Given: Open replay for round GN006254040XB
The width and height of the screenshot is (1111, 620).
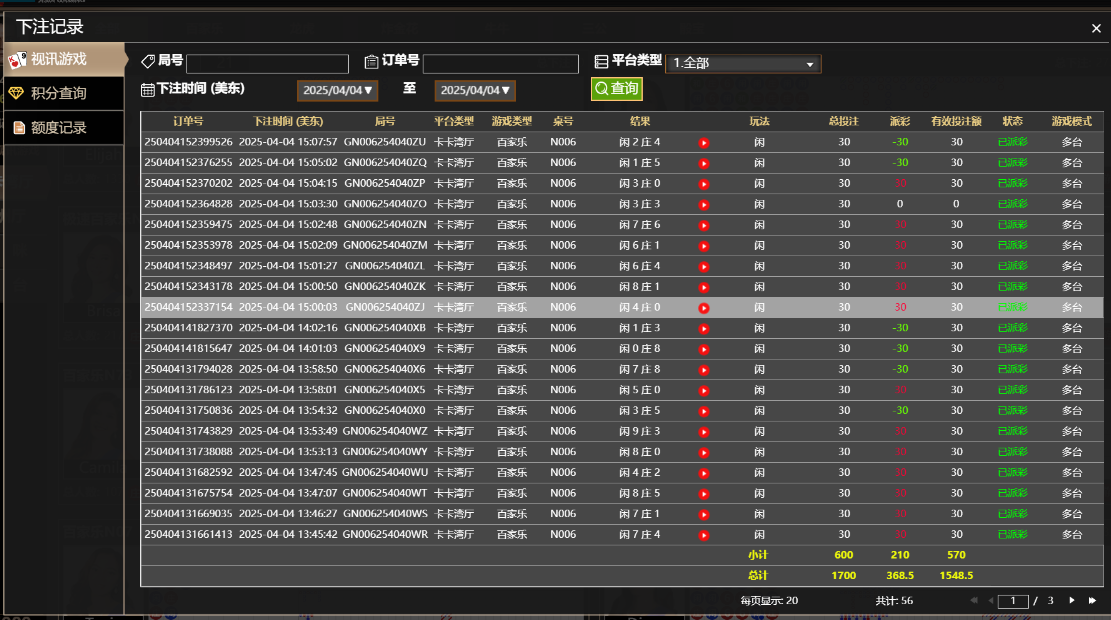Looking at the screenshot, I should click(704, 328).
